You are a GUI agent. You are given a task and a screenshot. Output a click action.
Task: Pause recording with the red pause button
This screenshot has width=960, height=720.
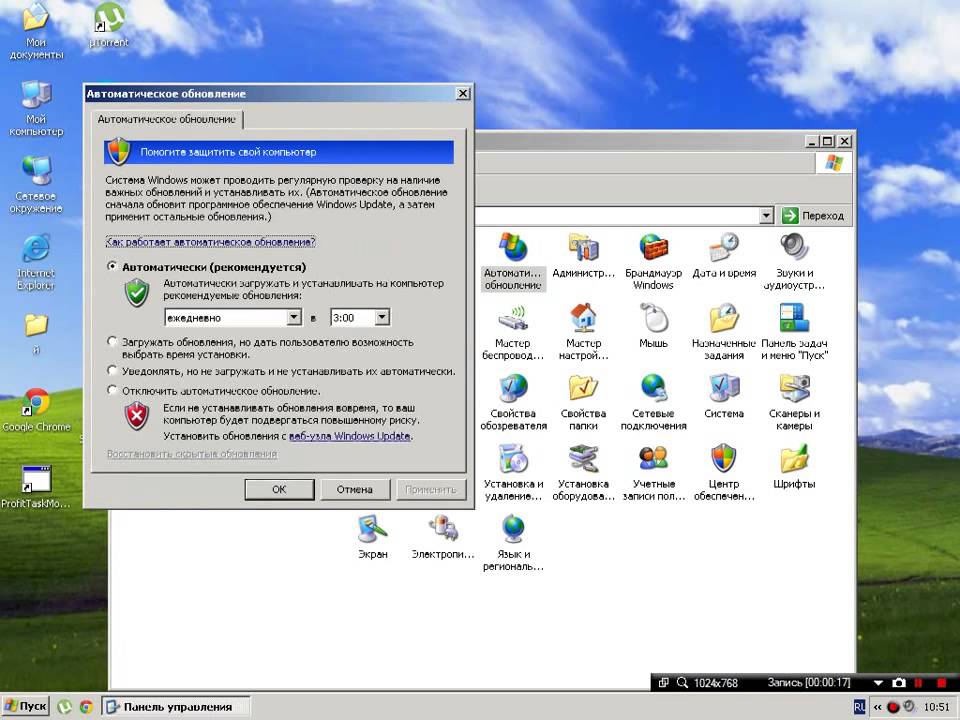pos(918,683)
